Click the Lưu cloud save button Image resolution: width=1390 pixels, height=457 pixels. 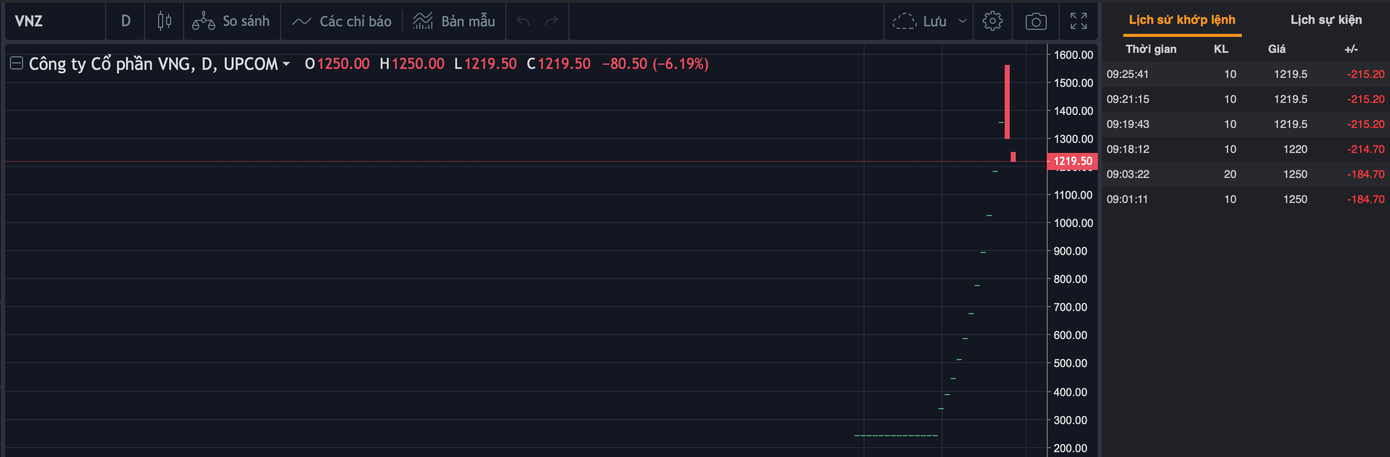919,21
